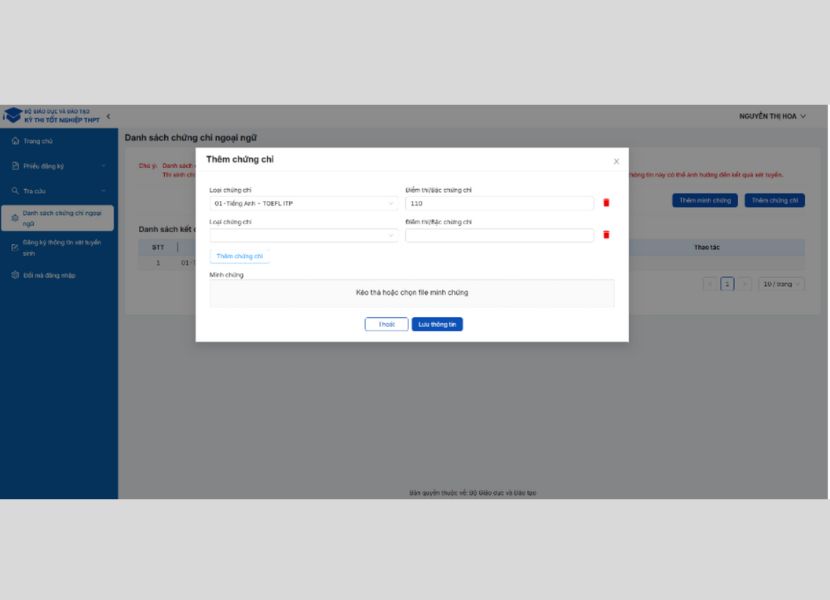Open the 10 / trang page size dropdown

(781, 284)
